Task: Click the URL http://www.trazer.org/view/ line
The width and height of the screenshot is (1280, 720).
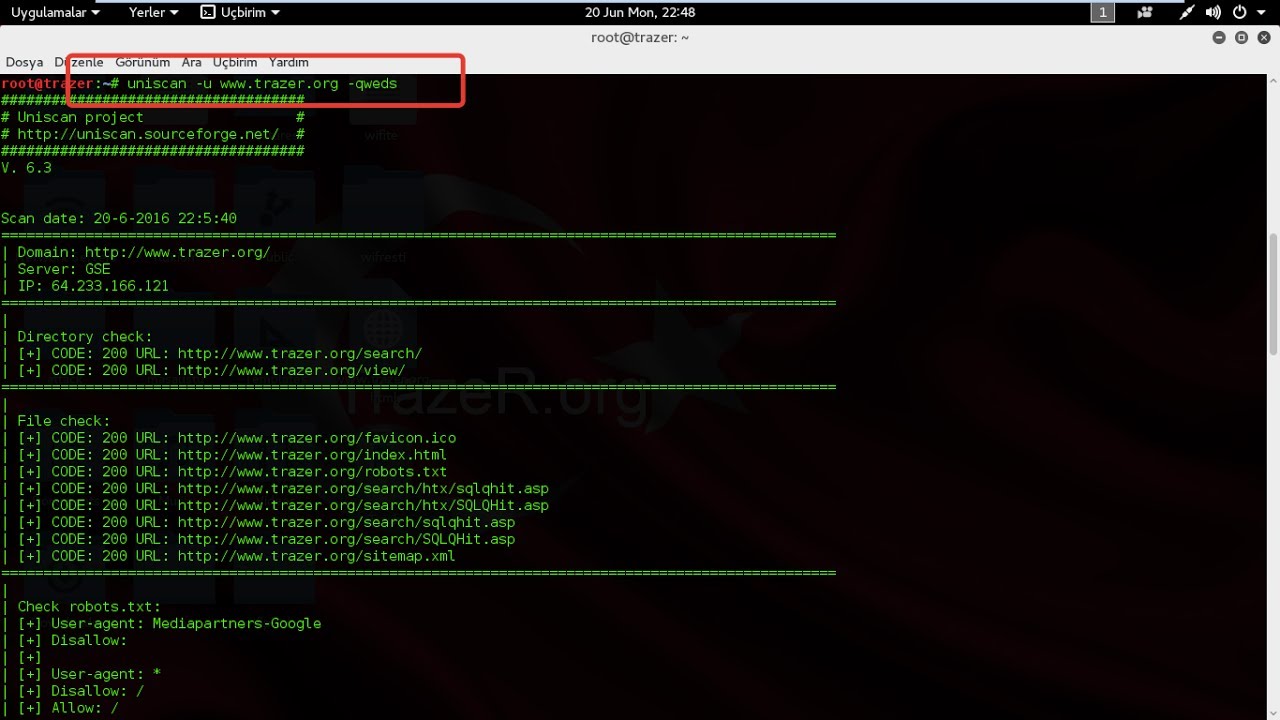Action: click(203, 370)
